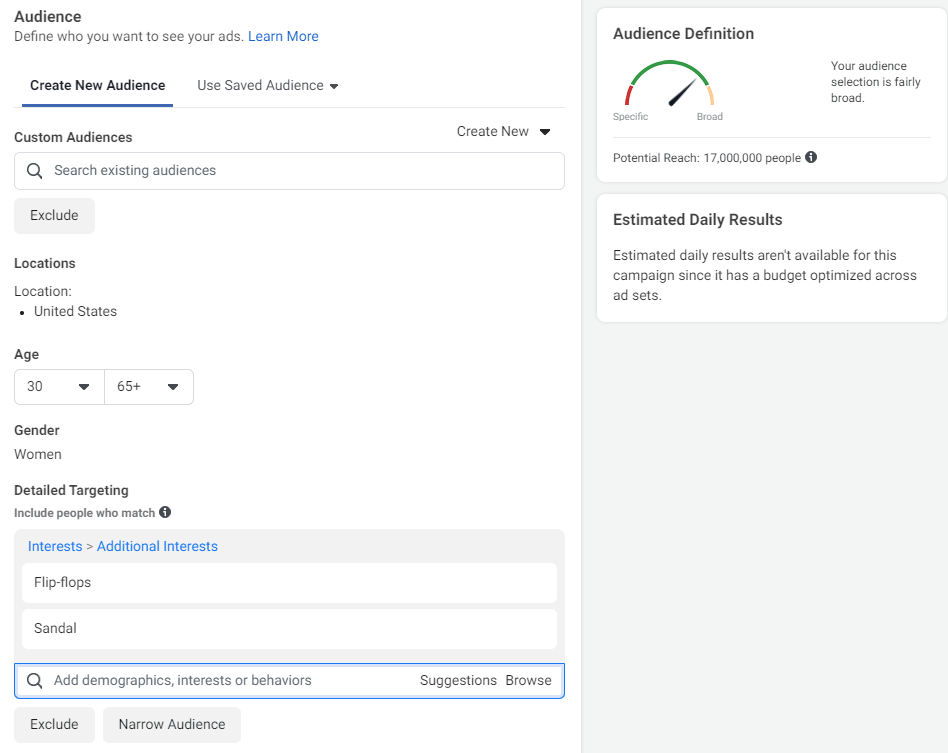Follow the Learn More link

(283, 36)
